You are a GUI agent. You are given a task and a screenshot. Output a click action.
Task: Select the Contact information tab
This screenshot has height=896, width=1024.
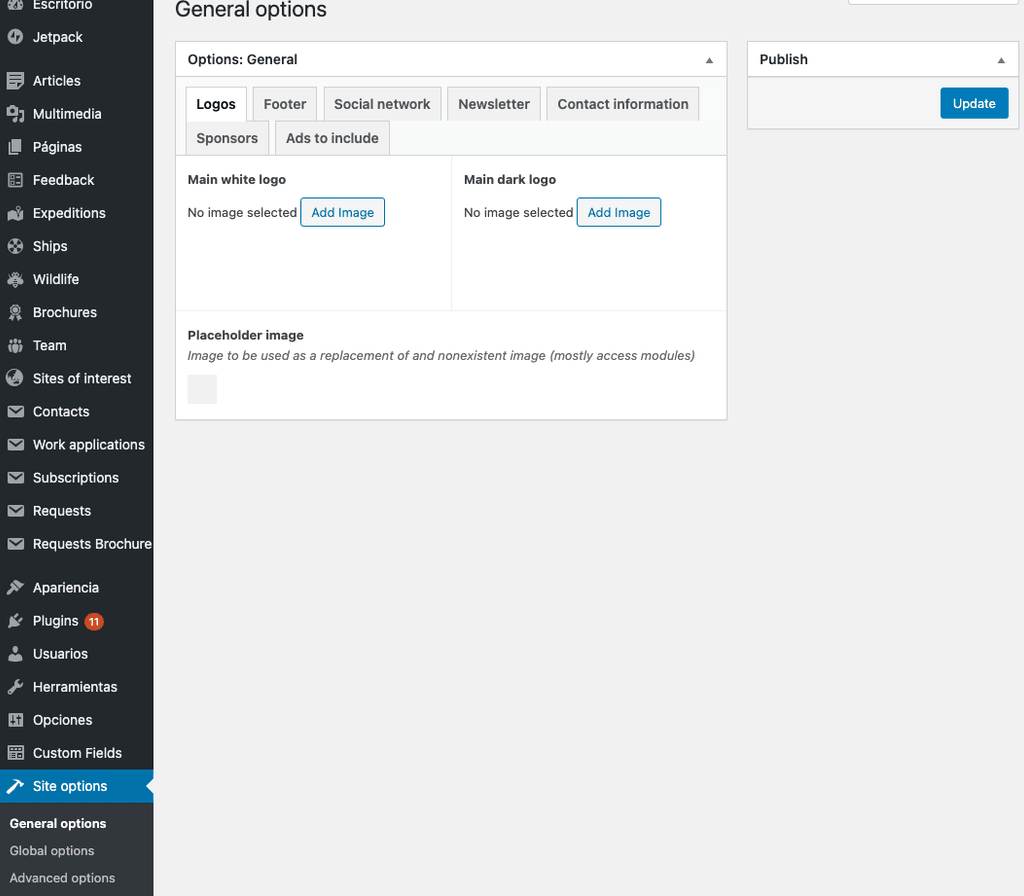(622, 104)
